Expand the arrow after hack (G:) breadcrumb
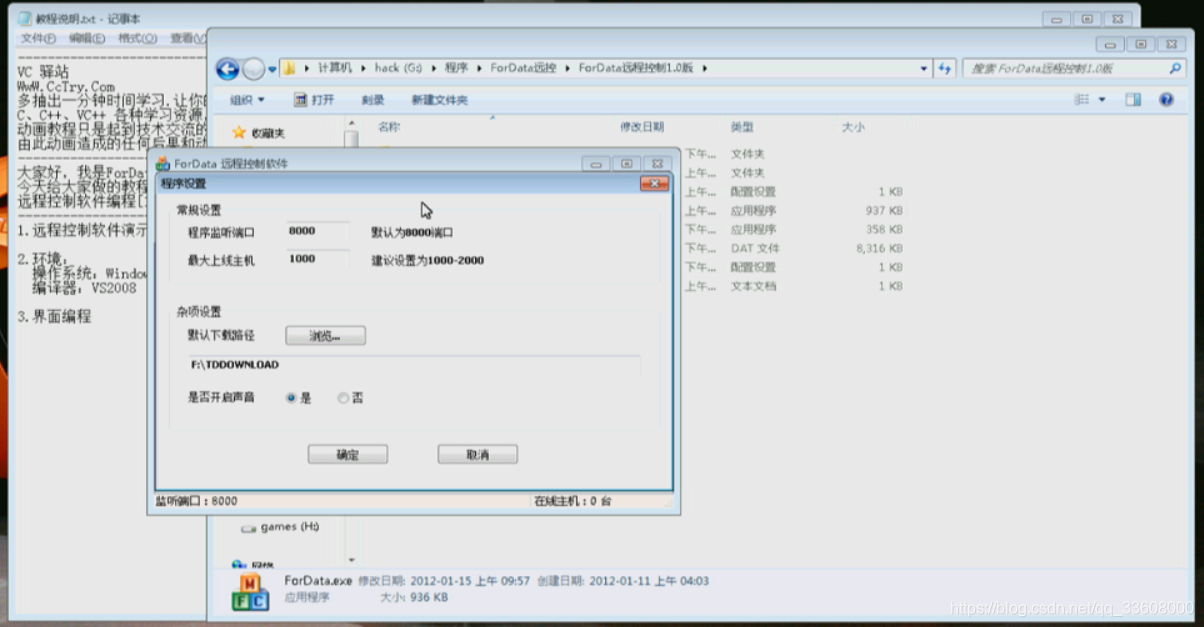 point(432,68)
